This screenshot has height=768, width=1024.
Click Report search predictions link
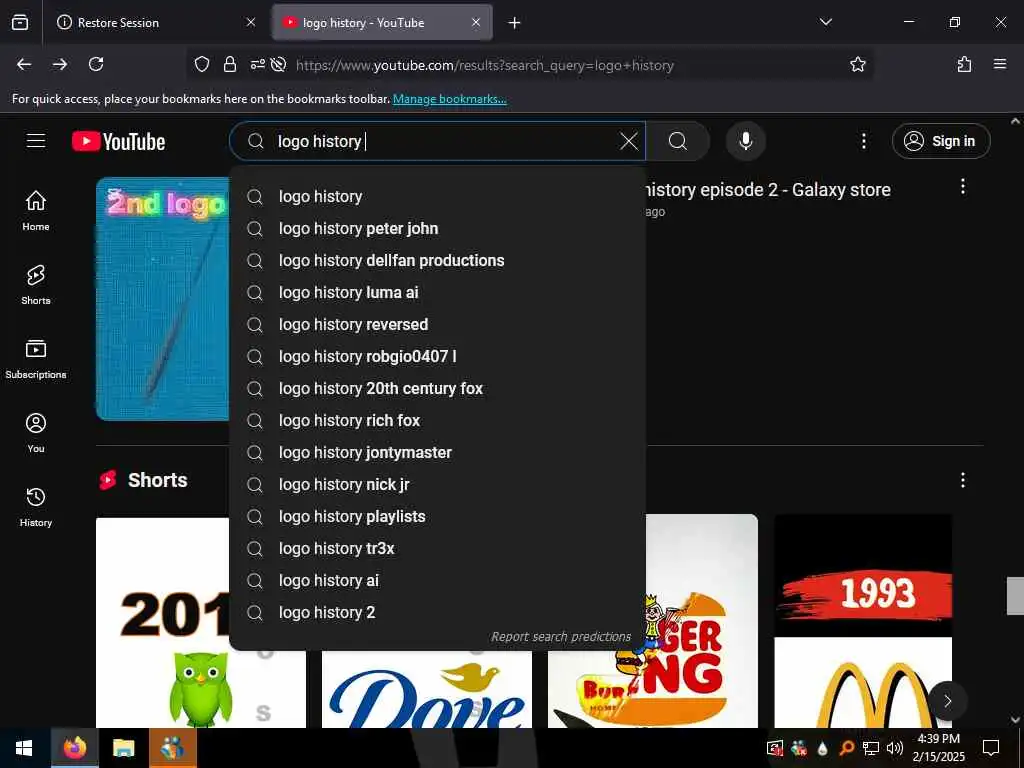click(561, 637)
